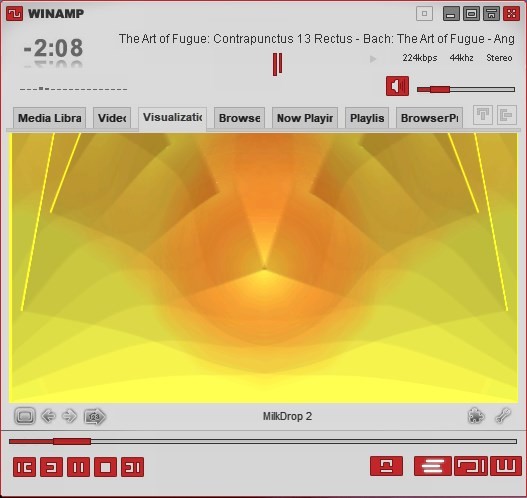527x498 pixels.
Task: Open the Video tab
Action: (112, 118)
